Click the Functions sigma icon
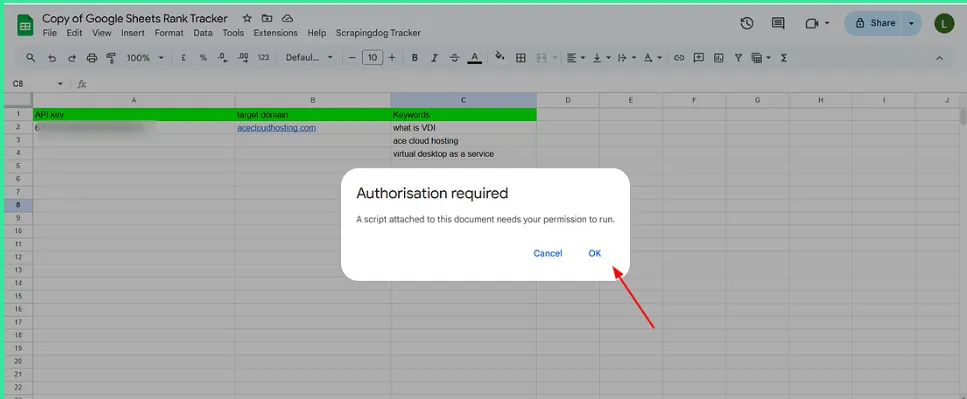 click(784, 58)
